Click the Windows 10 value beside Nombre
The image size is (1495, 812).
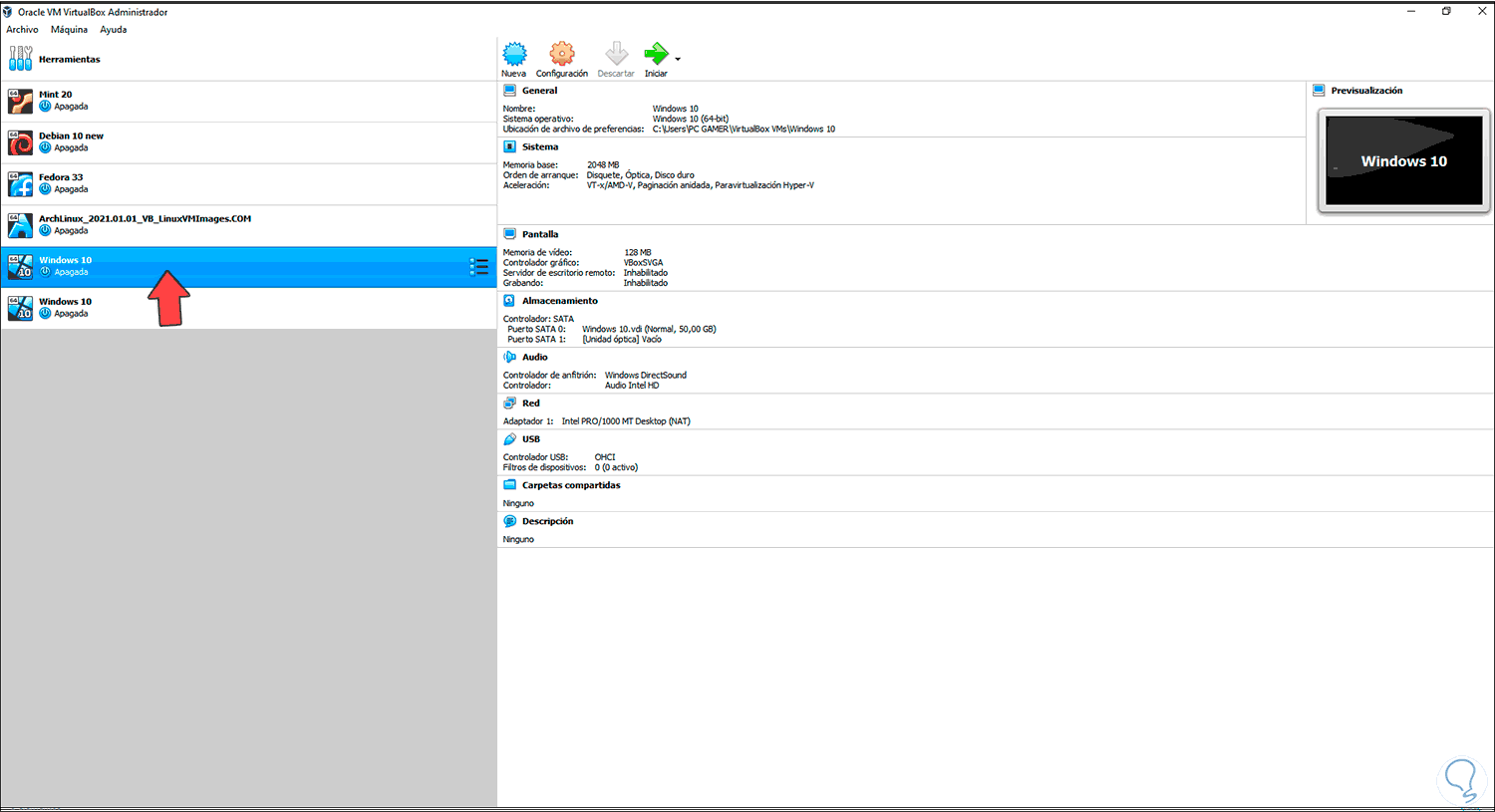click(x=676, y=109)
